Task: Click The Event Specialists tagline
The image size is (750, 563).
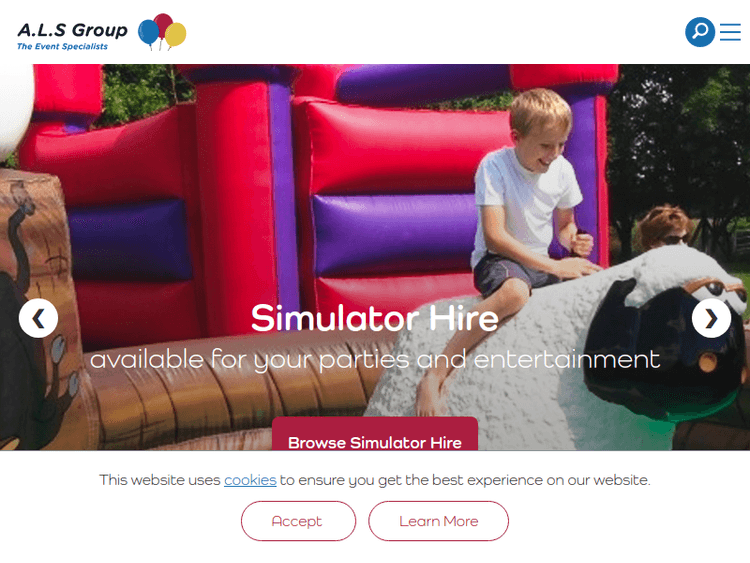Action: click(x=62, y=46)
